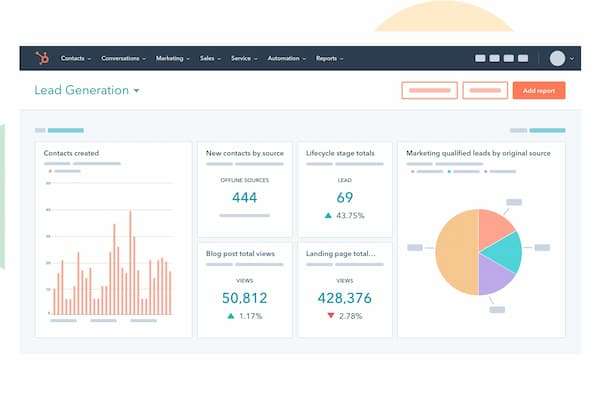Open the Reports menu
The height and width of the screenshot is (400, 600).
point(329,58)
